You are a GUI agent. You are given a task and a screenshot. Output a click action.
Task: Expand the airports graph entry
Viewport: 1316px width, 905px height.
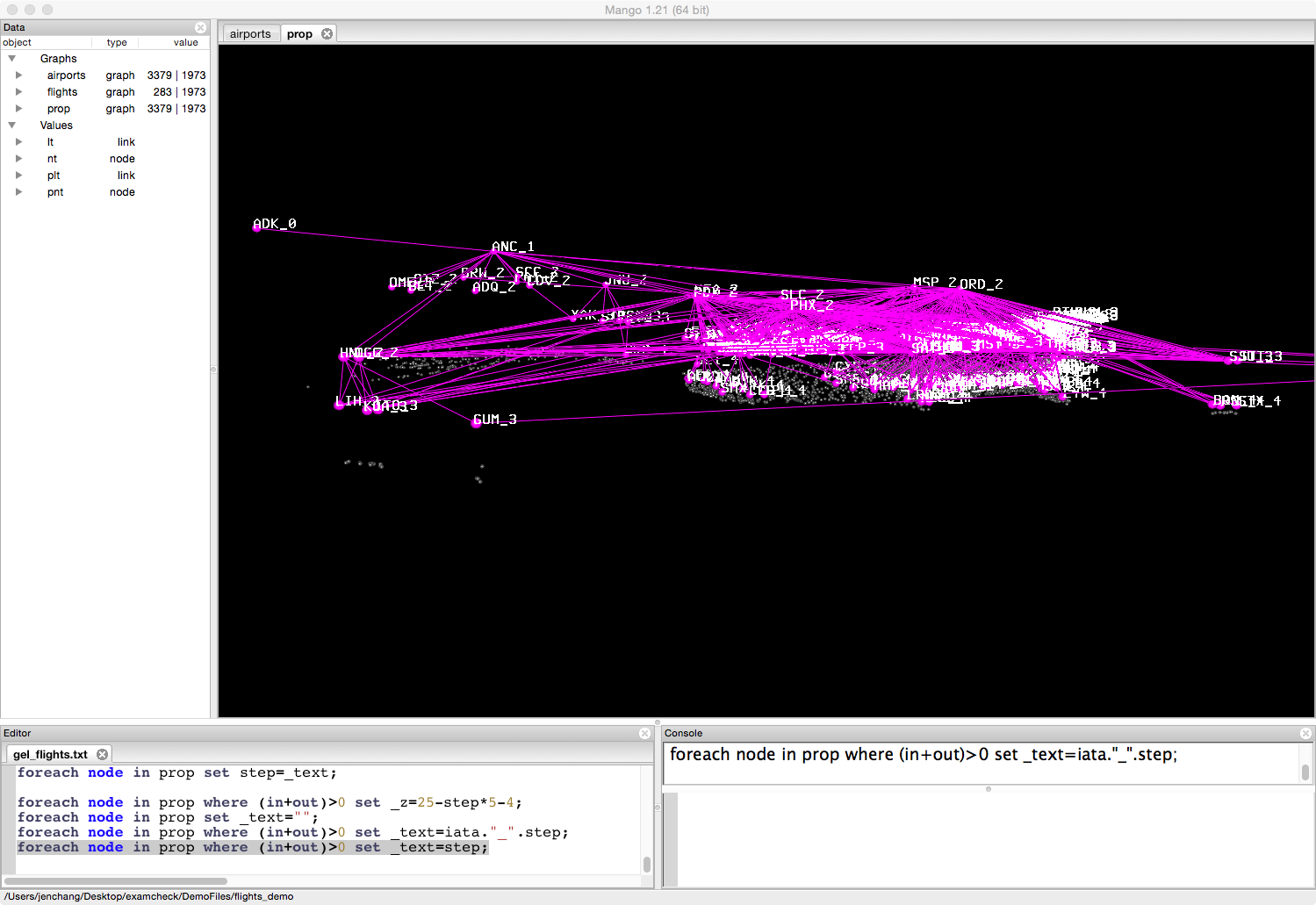coord(18,75)
